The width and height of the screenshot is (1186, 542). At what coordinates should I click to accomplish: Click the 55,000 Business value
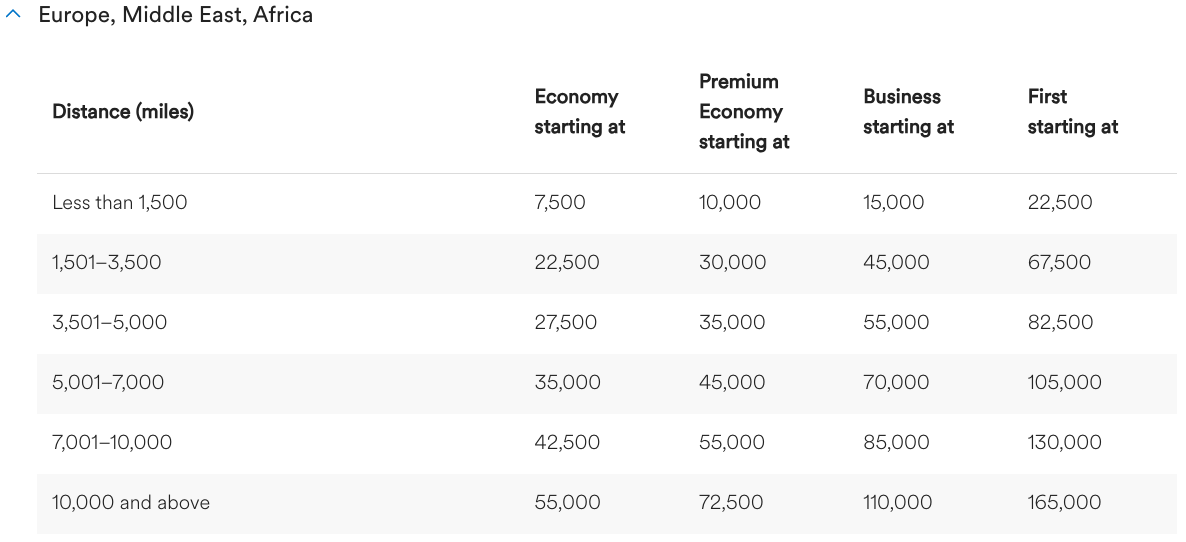(x=896, y=323)
